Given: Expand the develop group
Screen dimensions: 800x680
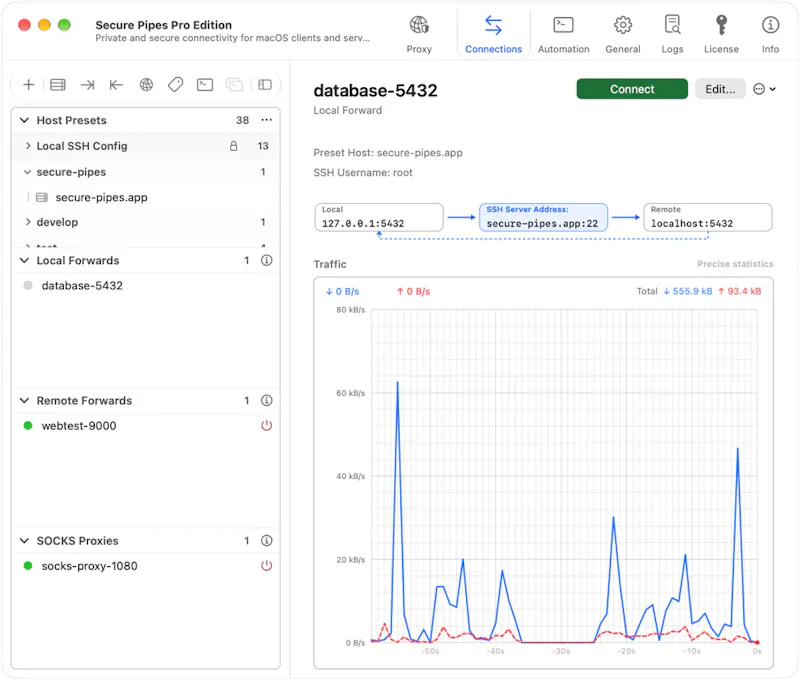Looking at the screenshot, I should point(28,222).
